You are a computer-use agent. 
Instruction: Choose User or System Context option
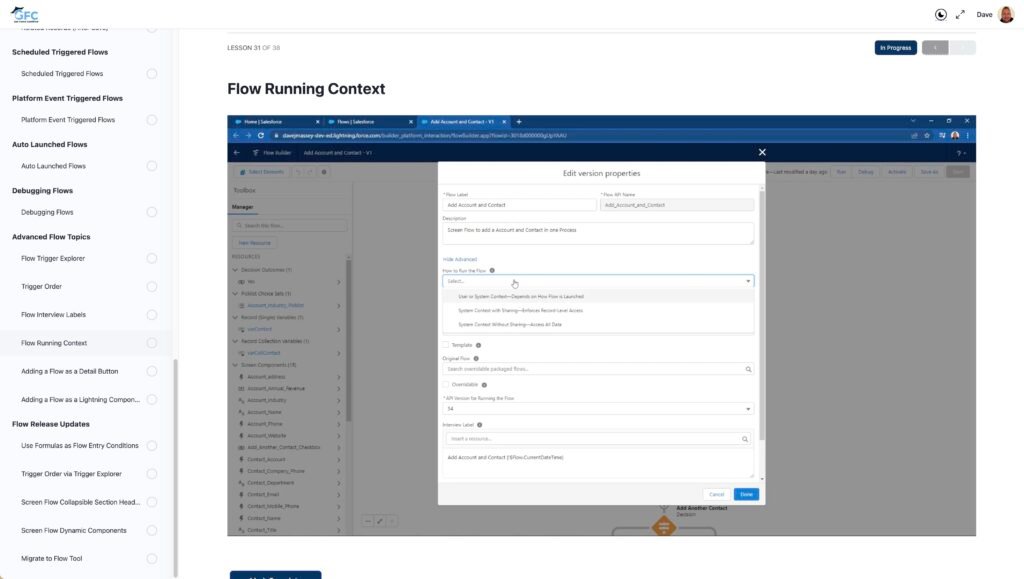[598, 297]
